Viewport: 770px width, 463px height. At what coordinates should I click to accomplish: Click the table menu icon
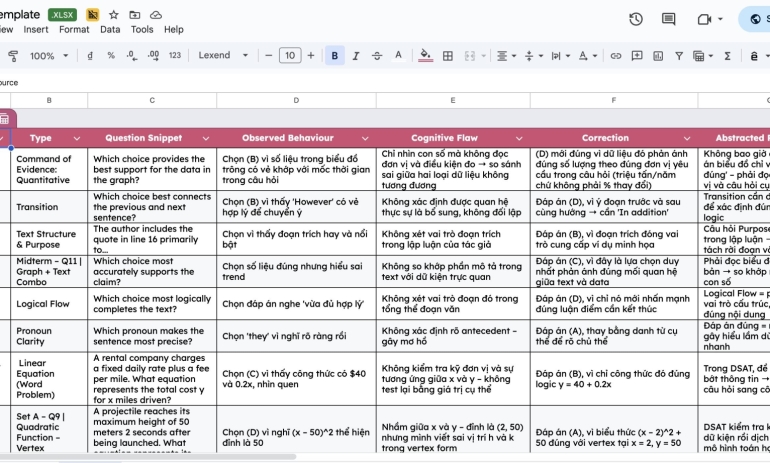4,119
